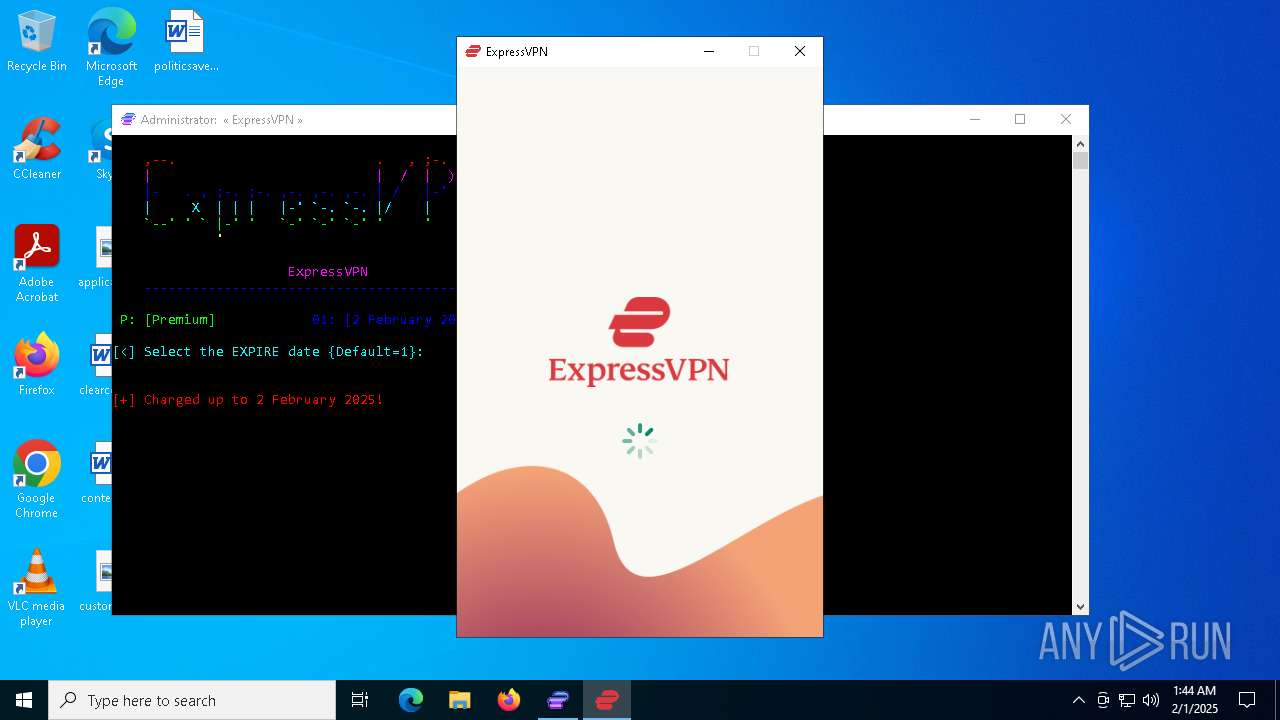This screenshot has height=720, width=1280.
Task: Open the Google Chrome desktop shortcut
Action: (37, 480)
